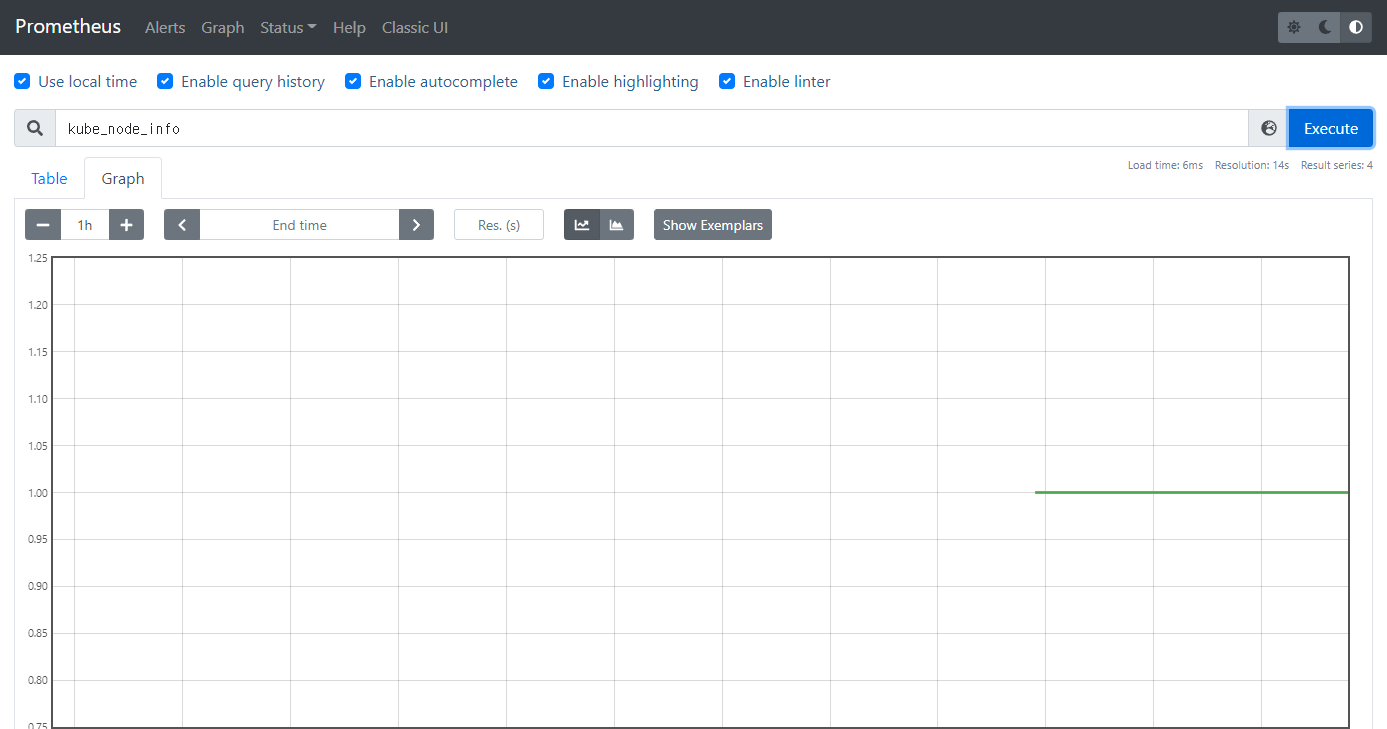The height and width of the screenshot is (729, 1387).
Task: Focus the kube_node_info expression input
Action: tap(652, 128)
